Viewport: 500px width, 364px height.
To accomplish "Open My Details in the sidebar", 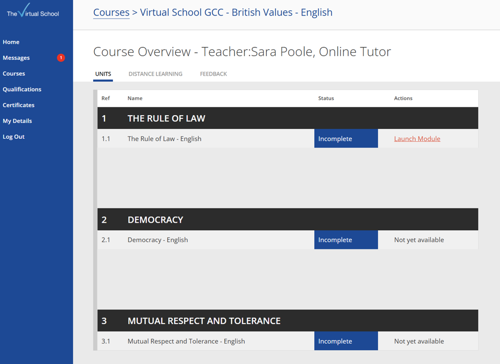I will point(17,121).
